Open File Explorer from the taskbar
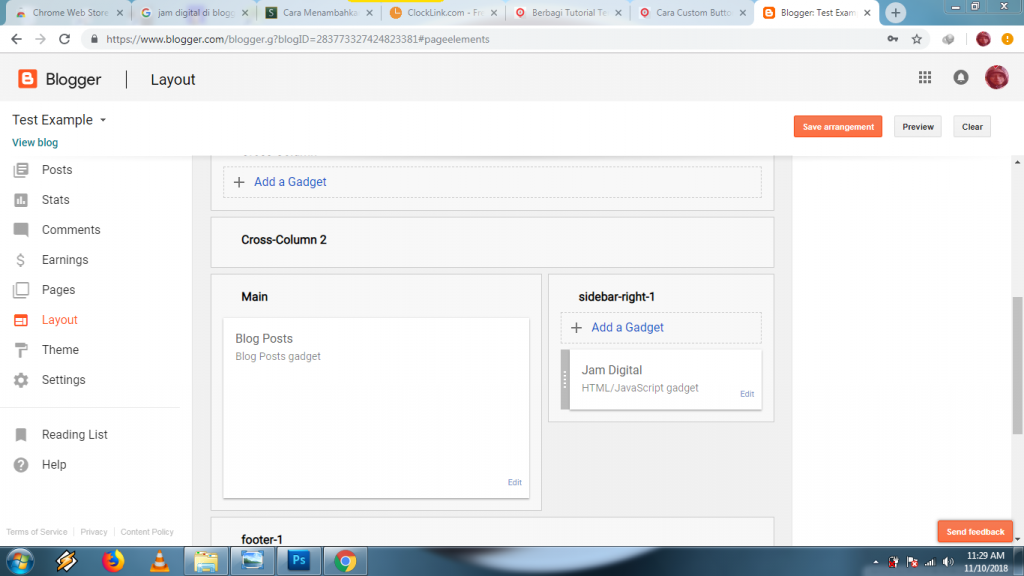 pos(206,561)
